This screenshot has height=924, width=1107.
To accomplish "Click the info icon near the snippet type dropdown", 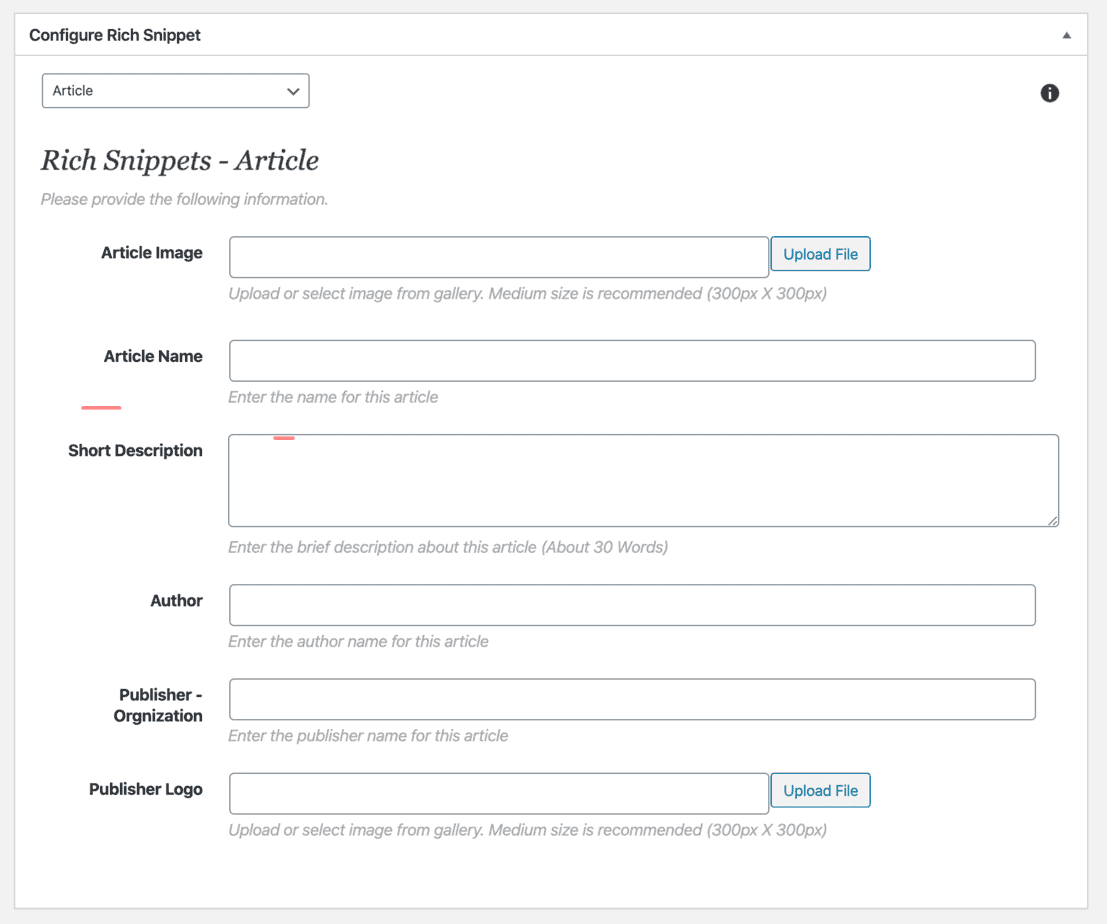I will tap(1049, 93).
